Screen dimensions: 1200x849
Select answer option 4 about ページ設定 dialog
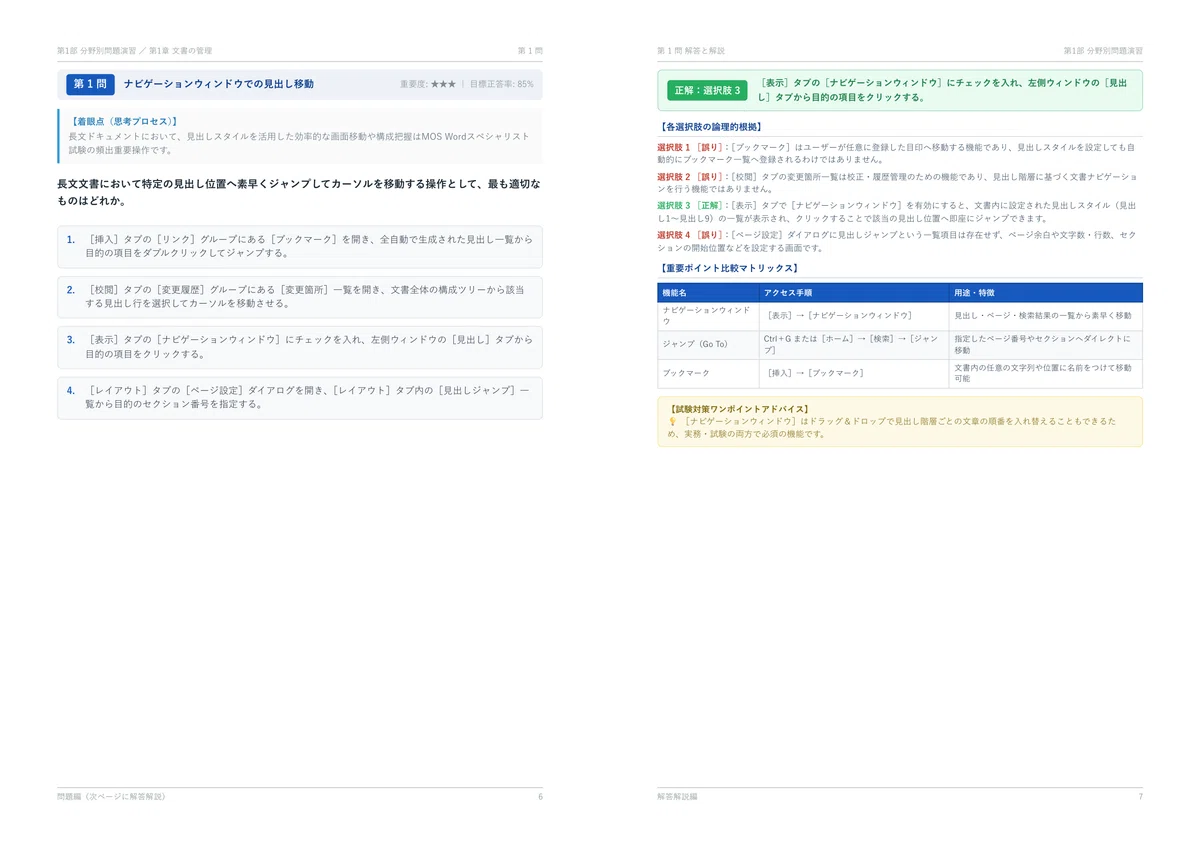point(300,397)
